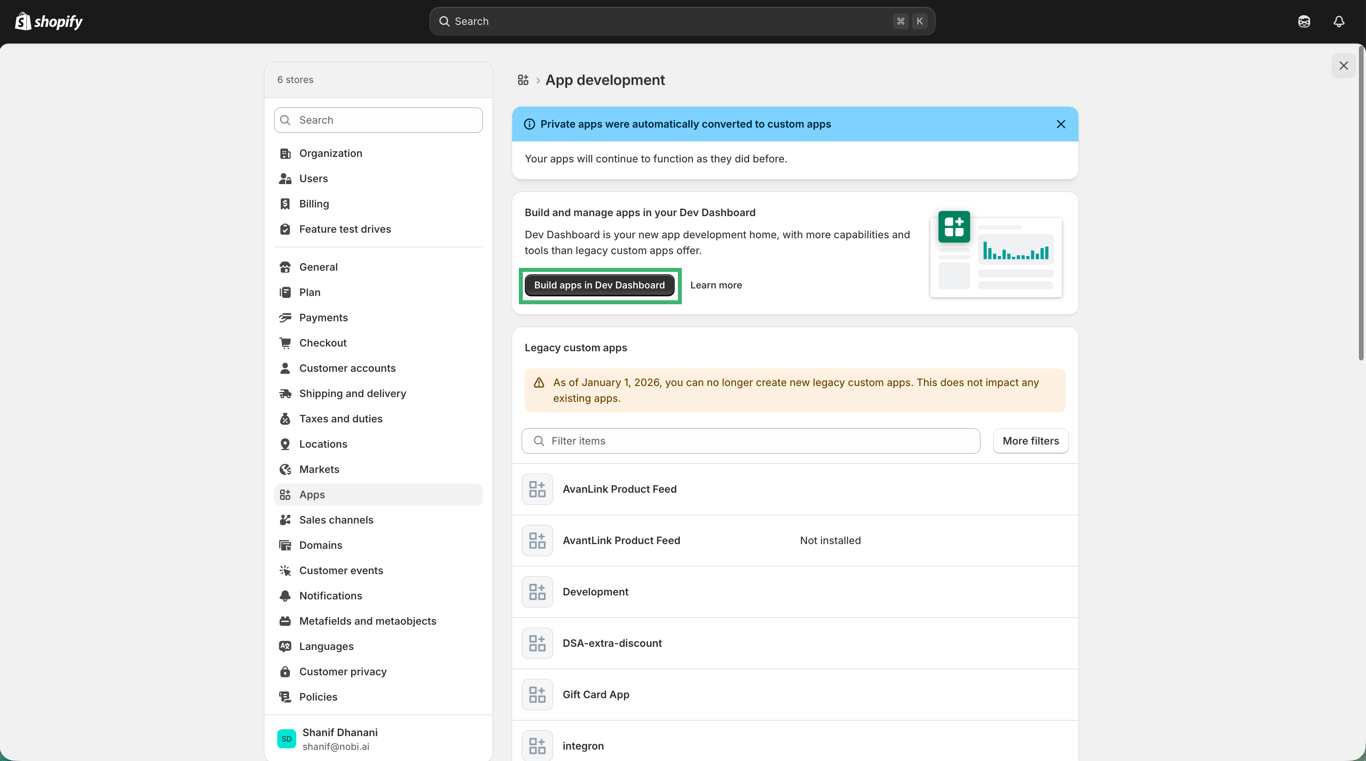Select Apps in the settings sidebar
Image resolution: width=1366 pixels, height=761 pixels.
point(378,495)
